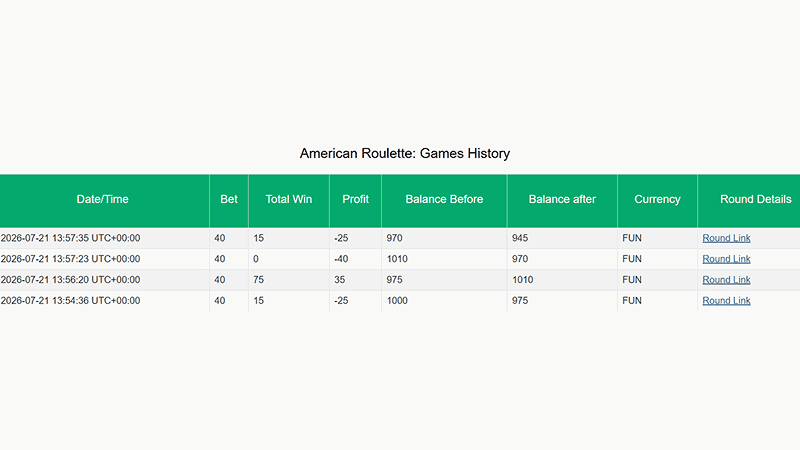Click Profit value -40

click(x=341, y=259)
